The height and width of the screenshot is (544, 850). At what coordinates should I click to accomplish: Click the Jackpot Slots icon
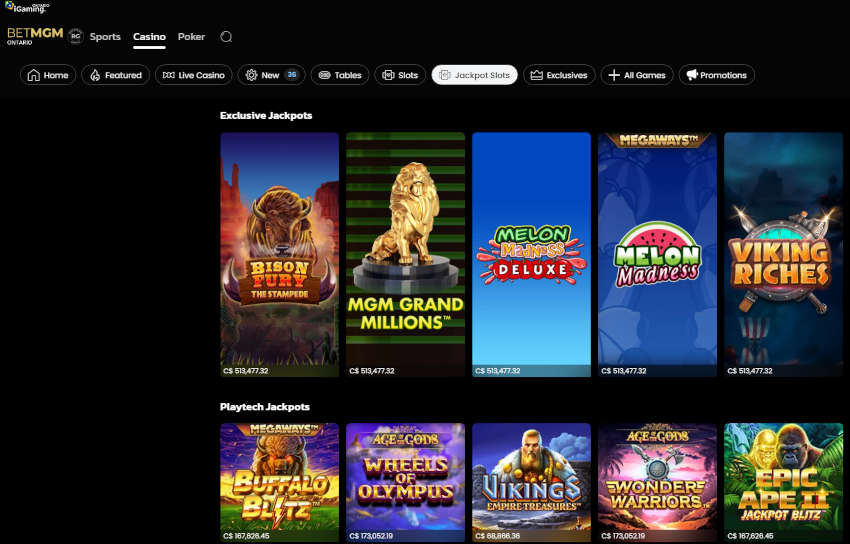(x=445, y=75)
